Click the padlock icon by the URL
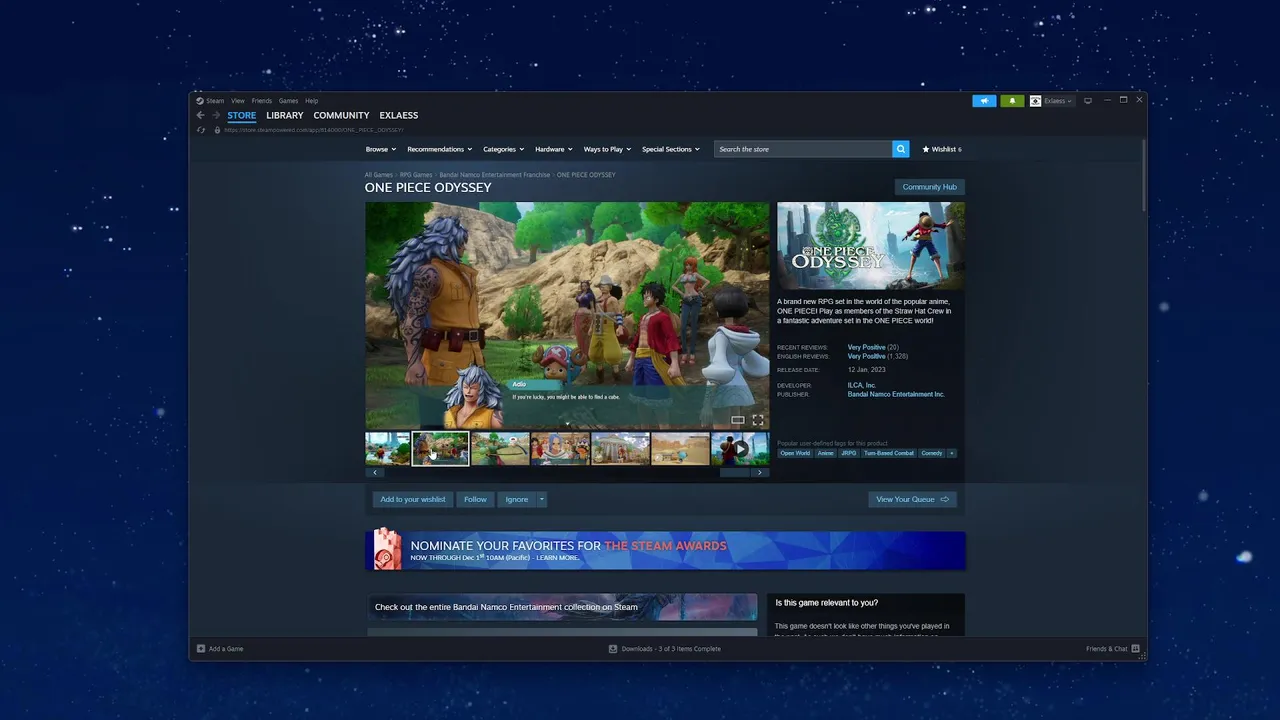 tap(217, 130)
